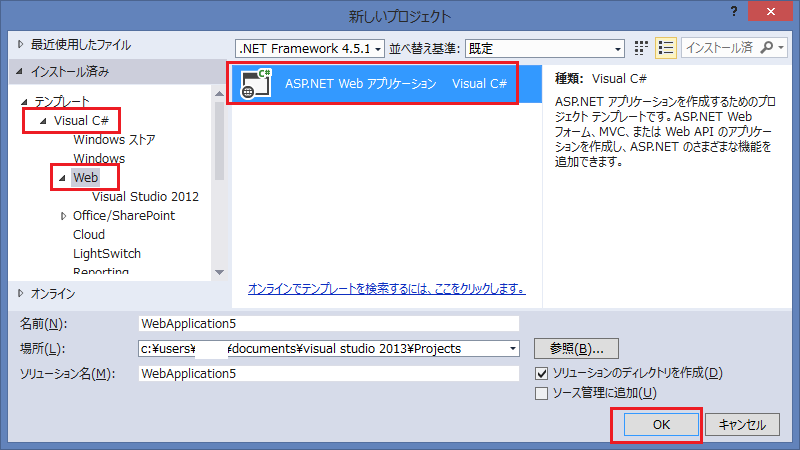Select the Visual C# tree label
Viewport: 800px width, 450px height.
coord(81,121)
